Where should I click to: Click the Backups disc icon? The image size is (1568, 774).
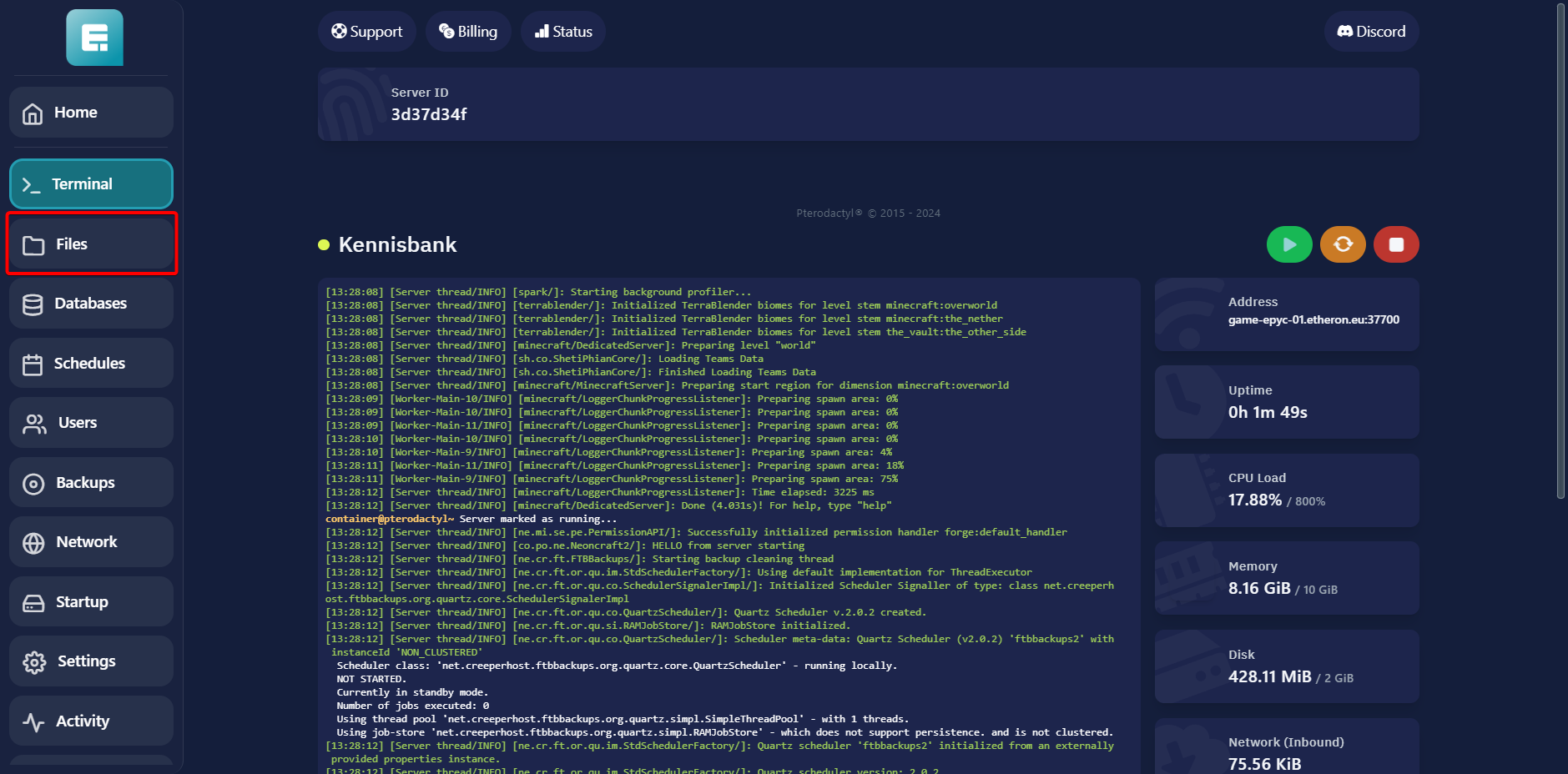33,484
